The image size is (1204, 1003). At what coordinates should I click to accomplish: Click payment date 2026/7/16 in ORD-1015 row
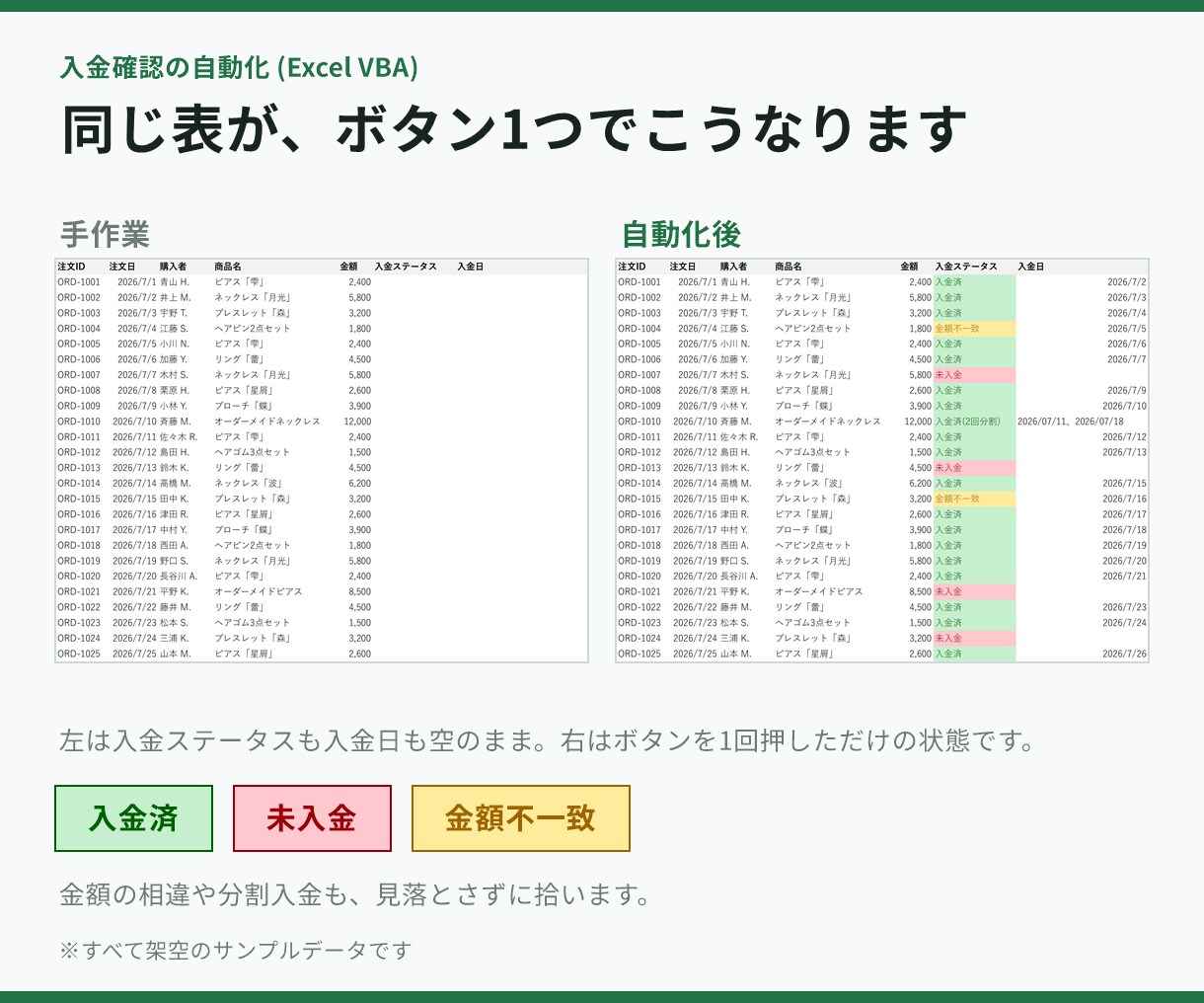click(1124, 499)
